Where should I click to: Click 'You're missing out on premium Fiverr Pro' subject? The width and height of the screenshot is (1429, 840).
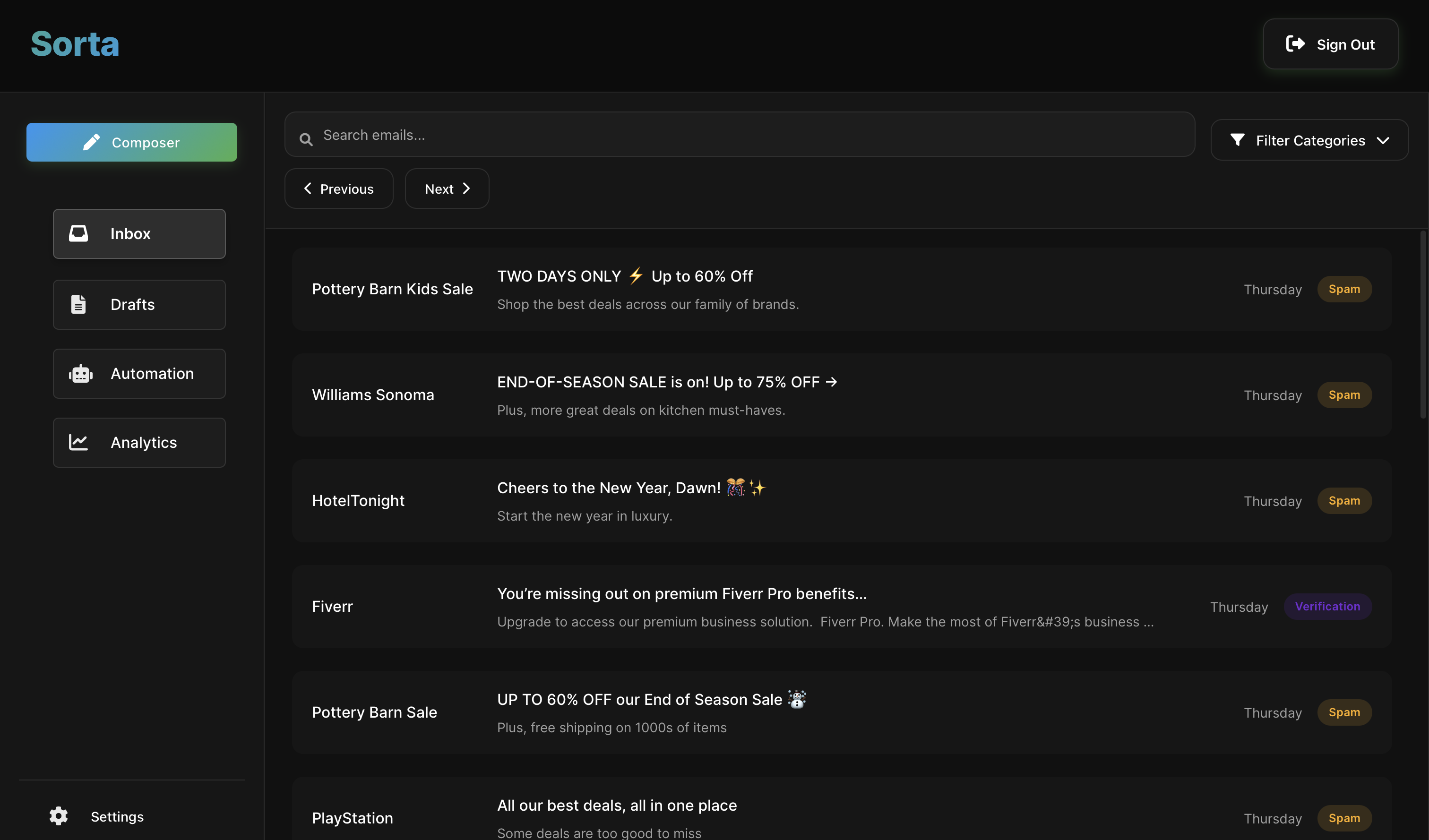coord(681,593)
